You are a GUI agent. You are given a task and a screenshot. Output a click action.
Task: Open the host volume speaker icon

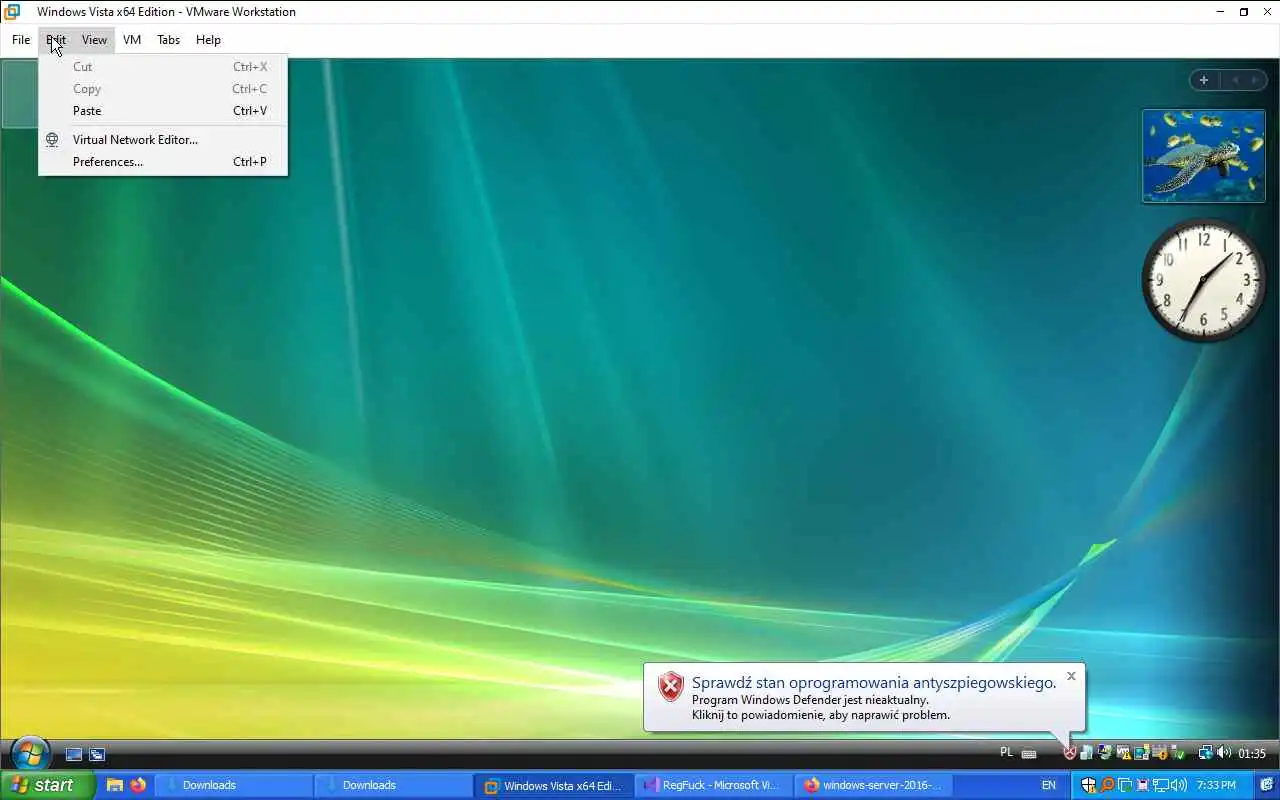click(1178, 785)
